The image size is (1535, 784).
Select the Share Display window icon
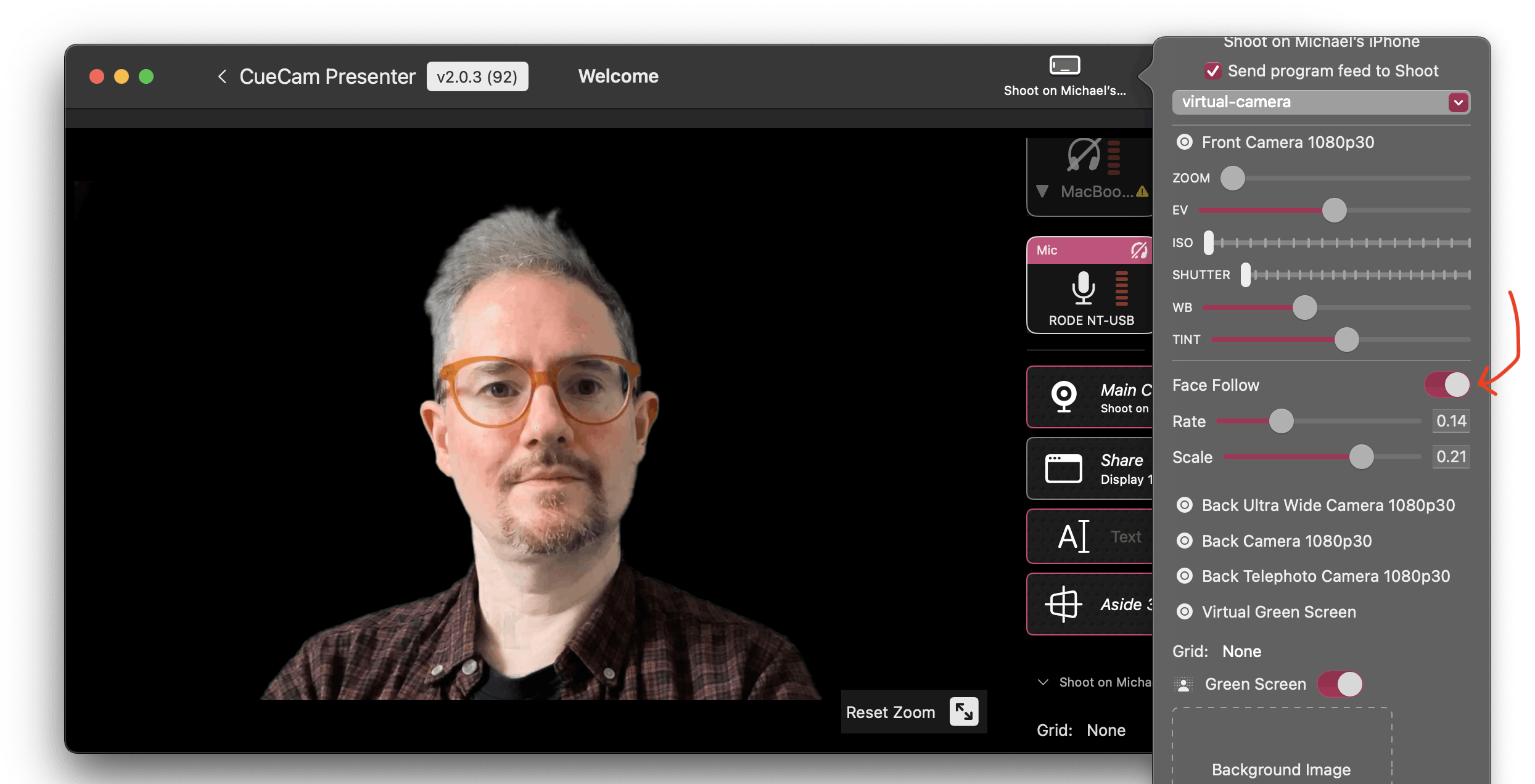pyautogui.click(x=1063, y=468)
